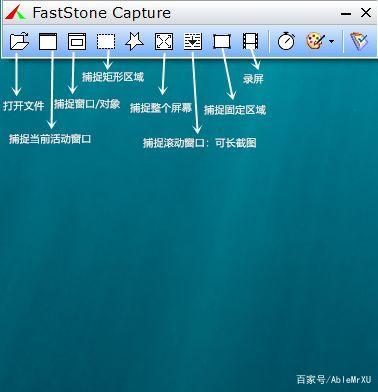The height and width of the screenshot is (392, 378).
Task: Expand the output destination dropdown arrow
Action: (331, 42)
